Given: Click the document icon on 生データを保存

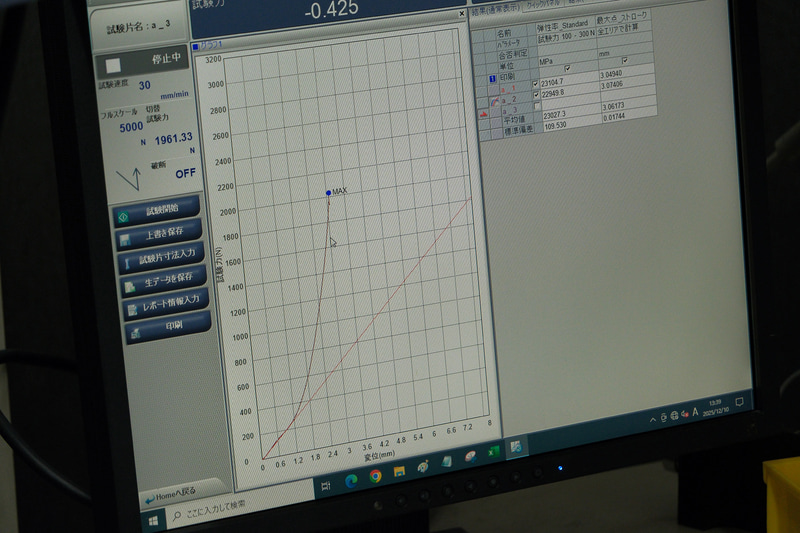Looking at the screenshot, I should tap(129, 287).
